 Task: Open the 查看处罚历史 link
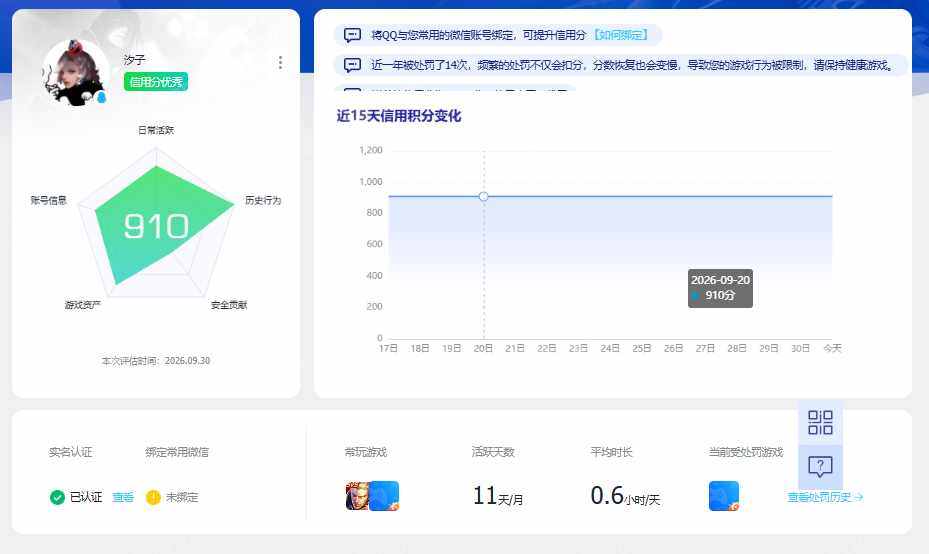tap(825, 497)
